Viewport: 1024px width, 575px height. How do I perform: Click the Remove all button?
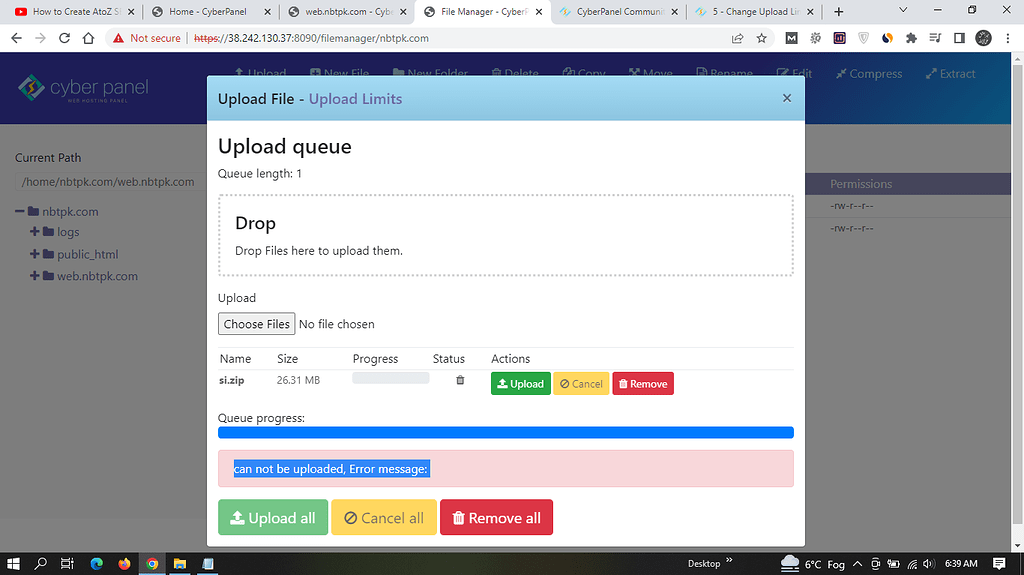496,518
